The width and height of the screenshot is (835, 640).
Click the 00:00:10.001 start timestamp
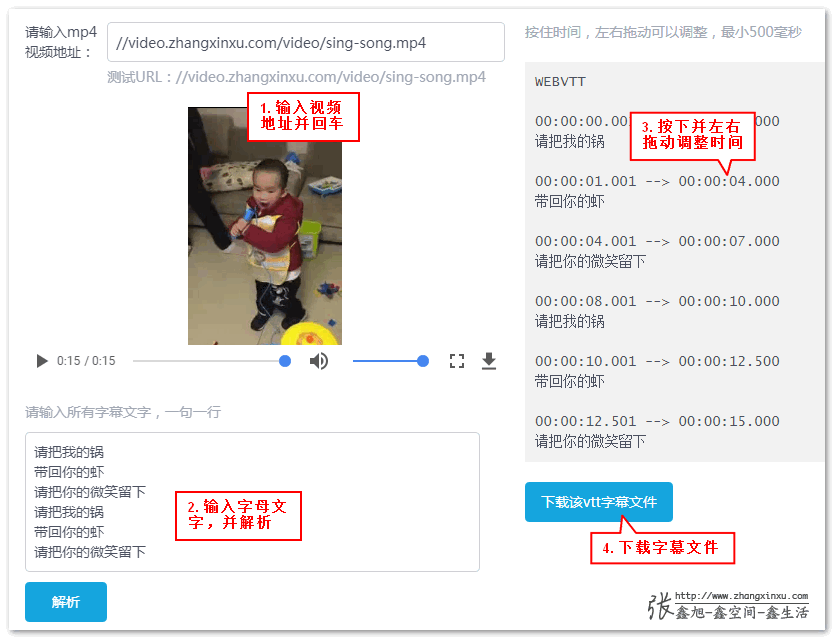pyautogui.click(x=585, y=362)
